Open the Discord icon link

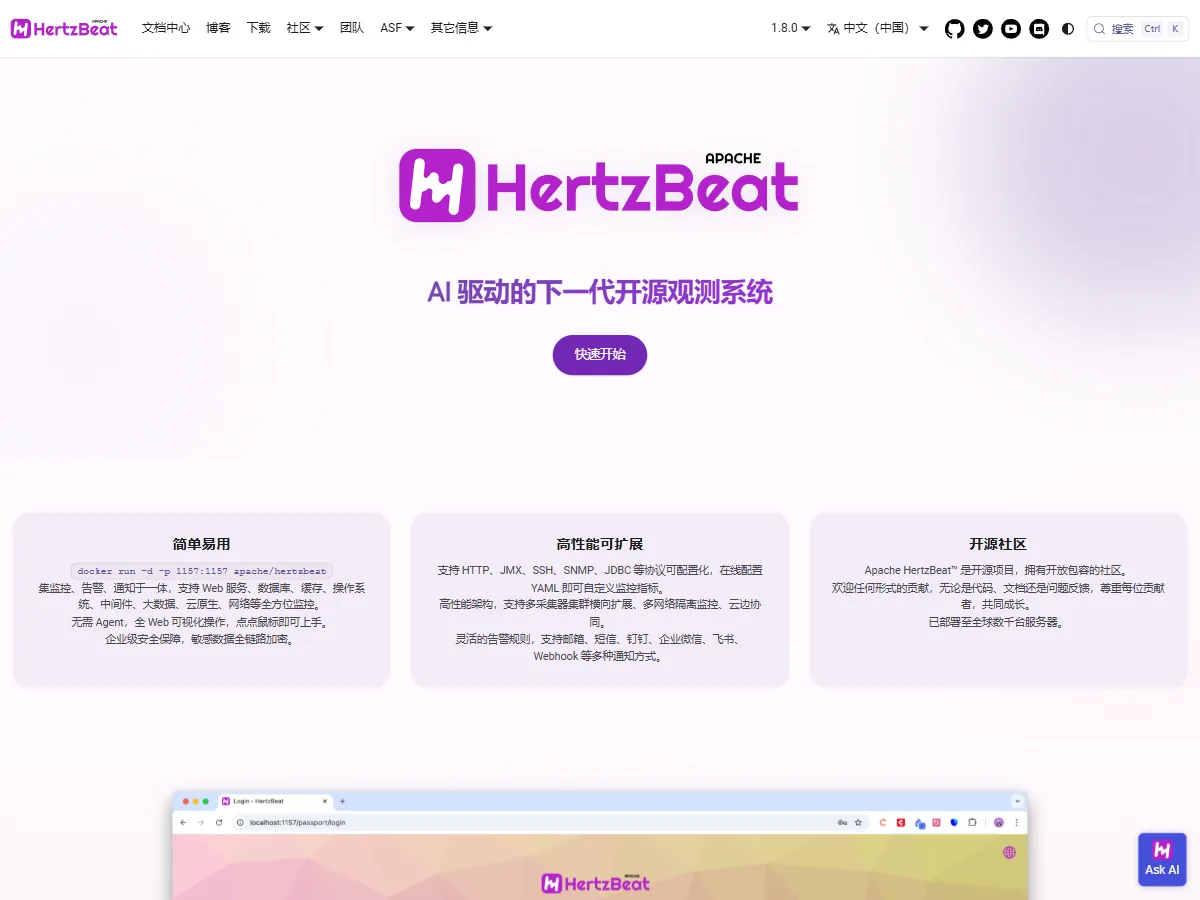click(x=1039, y=29)
